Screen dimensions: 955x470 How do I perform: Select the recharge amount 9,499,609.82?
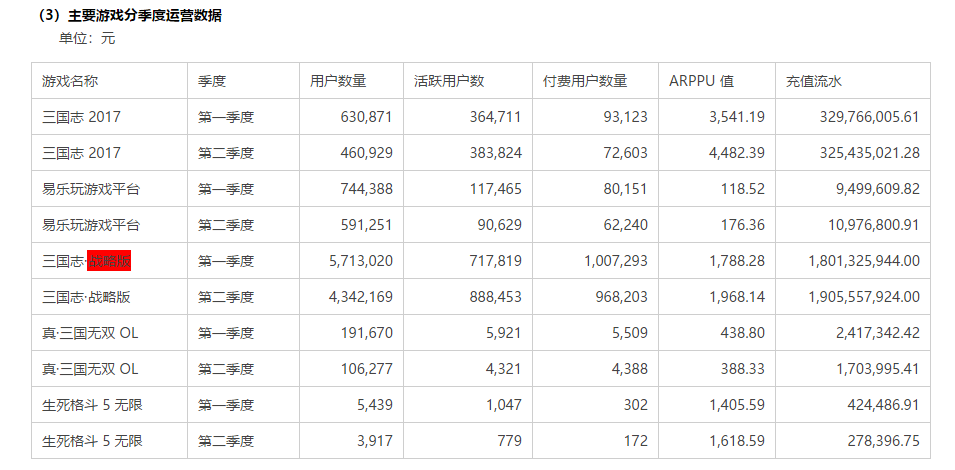tap(878, 189)
